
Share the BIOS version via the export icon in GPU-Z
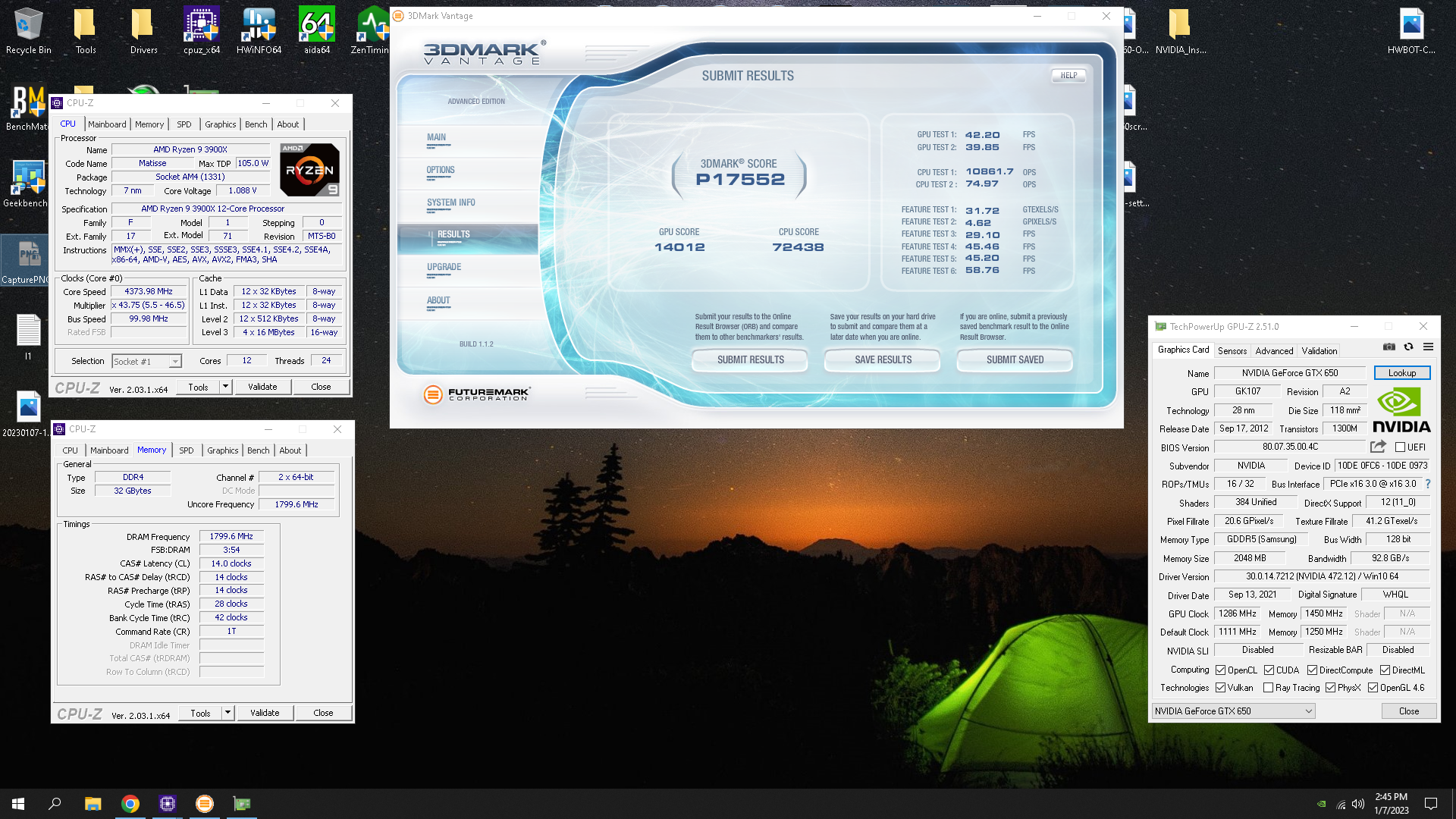point(1378,447)
